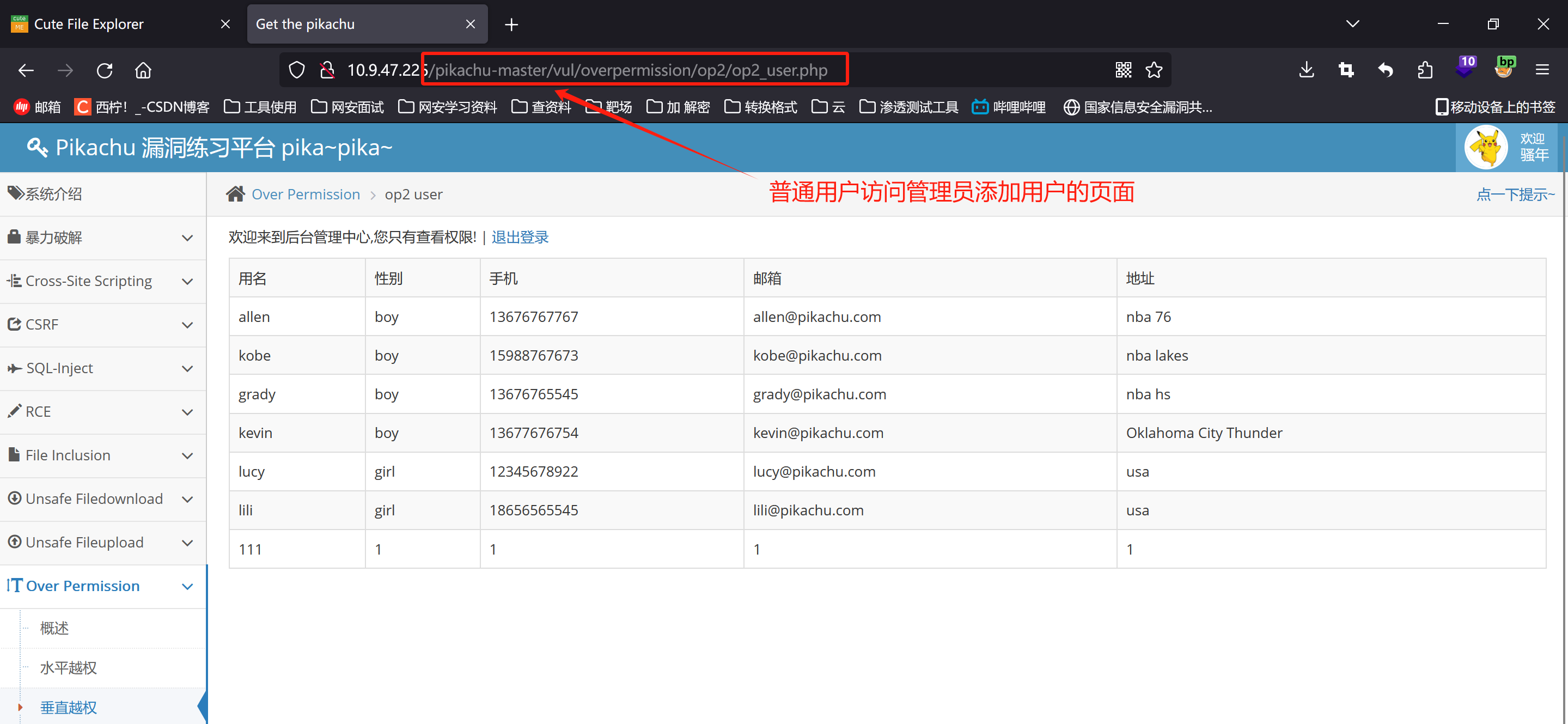Screen dimensions: 1568x724
Task: Expand the 暴力破解 sidebar section
Action: click(103, 238)
